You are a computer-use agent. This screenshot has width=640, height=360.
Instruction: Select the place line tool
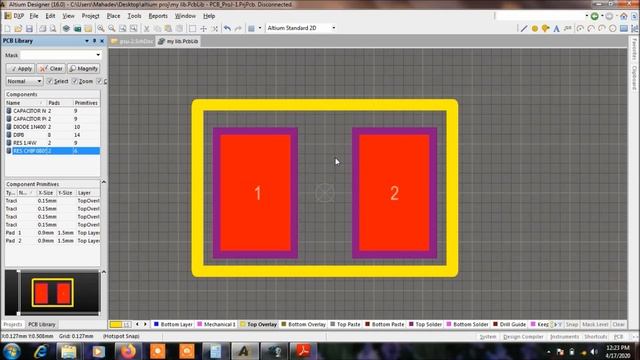coord(524,29)
